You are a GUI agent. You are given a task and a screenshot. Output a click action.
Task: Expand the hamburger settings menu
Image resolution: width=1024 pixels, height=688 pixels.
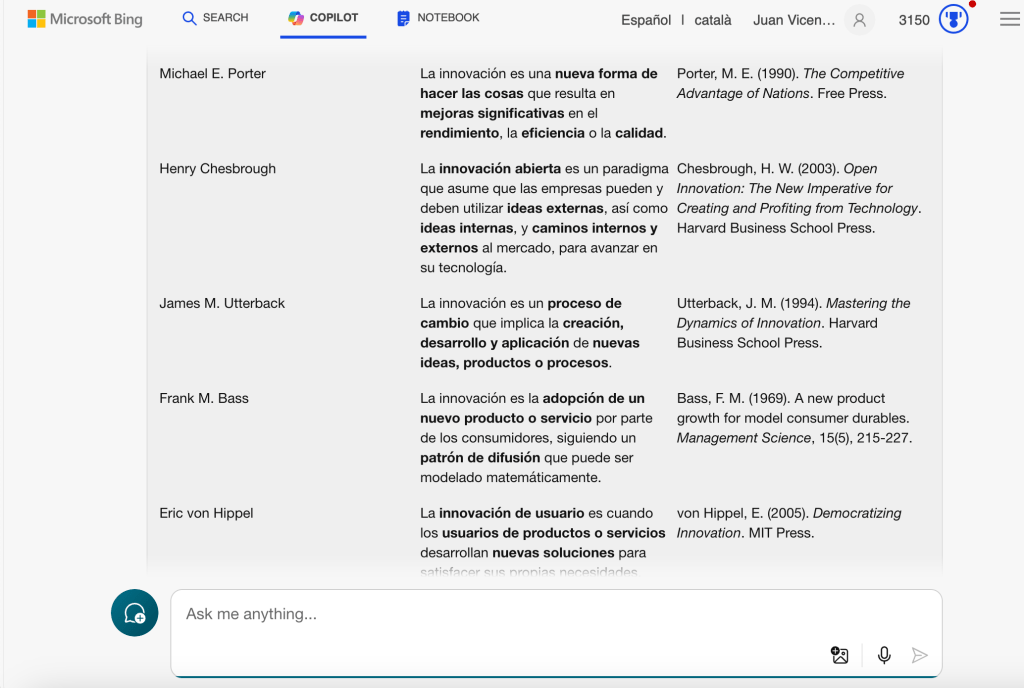(x=1009, y=20)
